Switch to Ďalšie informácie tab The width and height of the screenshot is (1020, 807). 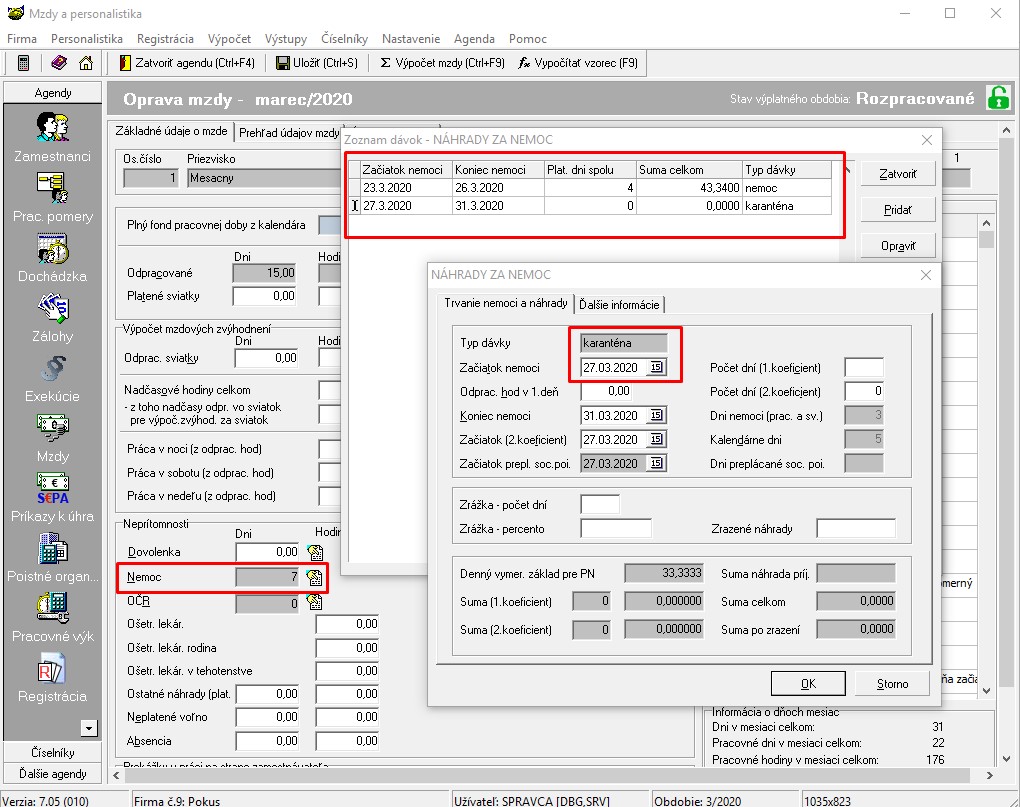[620, 304]
